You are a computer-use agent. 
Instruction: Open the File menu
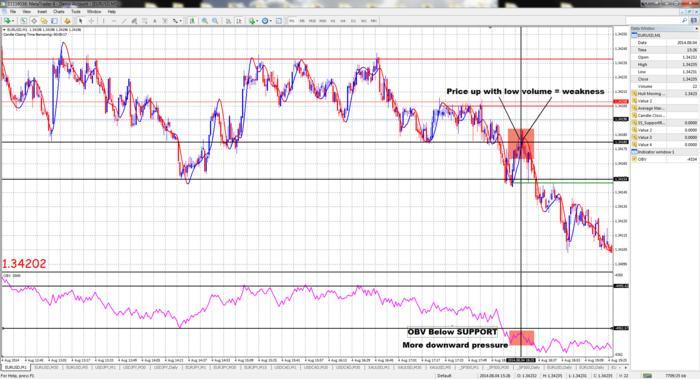(x=13, y=12)
